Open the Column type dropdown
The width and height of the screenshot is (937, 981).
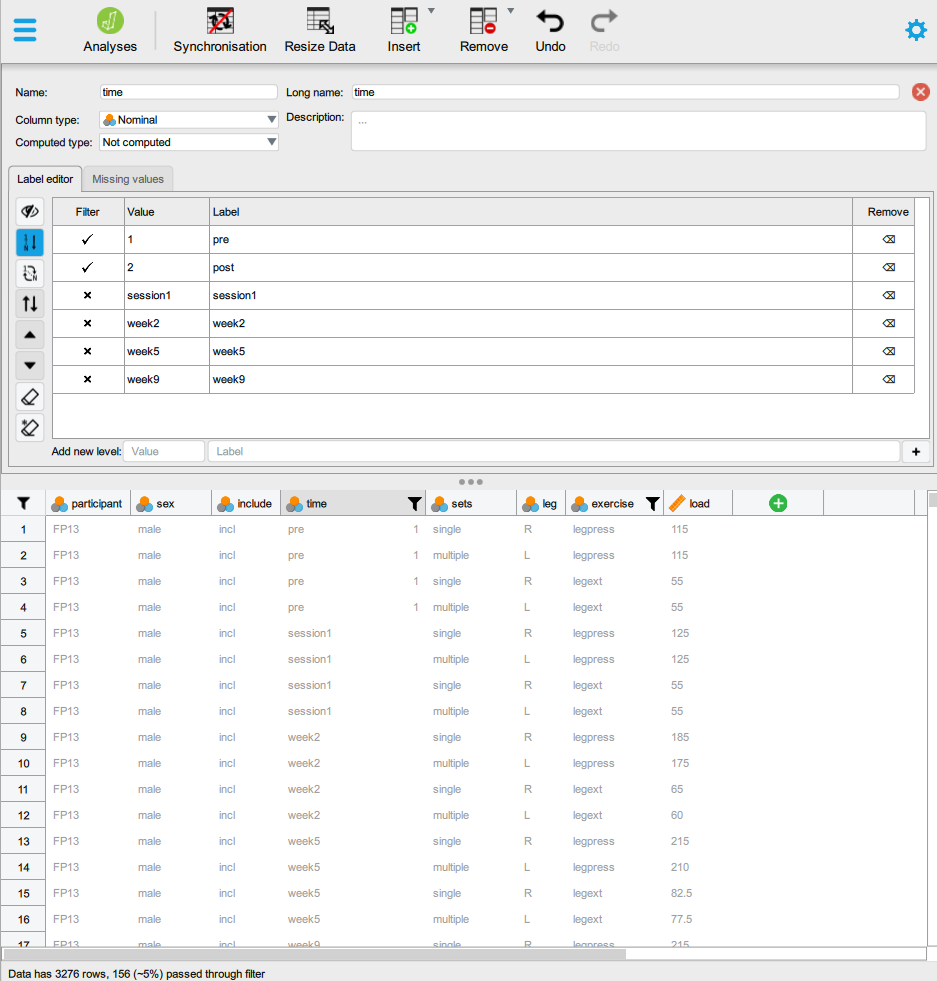pos(189,120)
